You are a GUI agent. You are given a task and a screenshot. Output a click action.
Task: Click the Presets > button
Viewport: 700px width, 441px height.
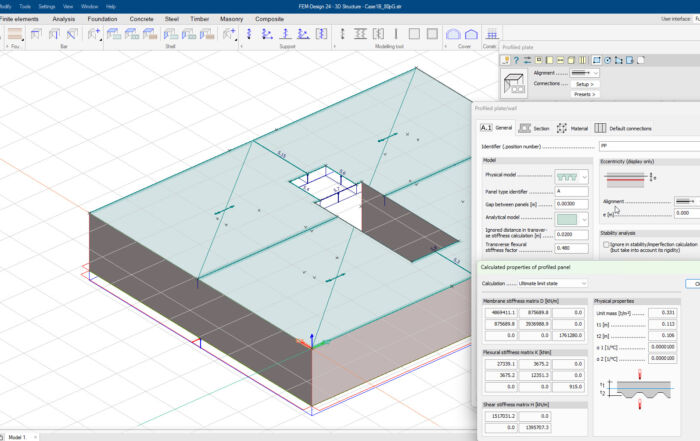click(x=585, y=95)
